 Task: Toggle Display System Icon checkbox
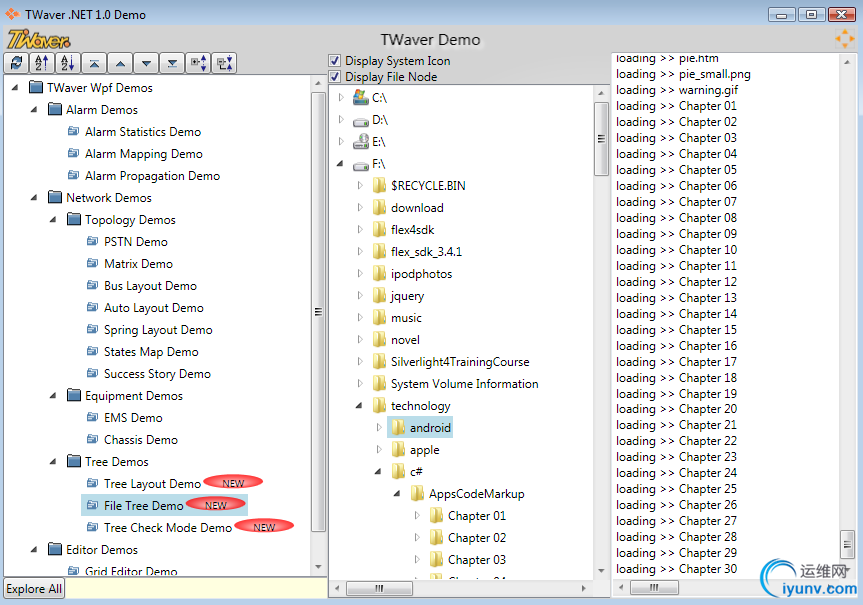coord(335,61)
